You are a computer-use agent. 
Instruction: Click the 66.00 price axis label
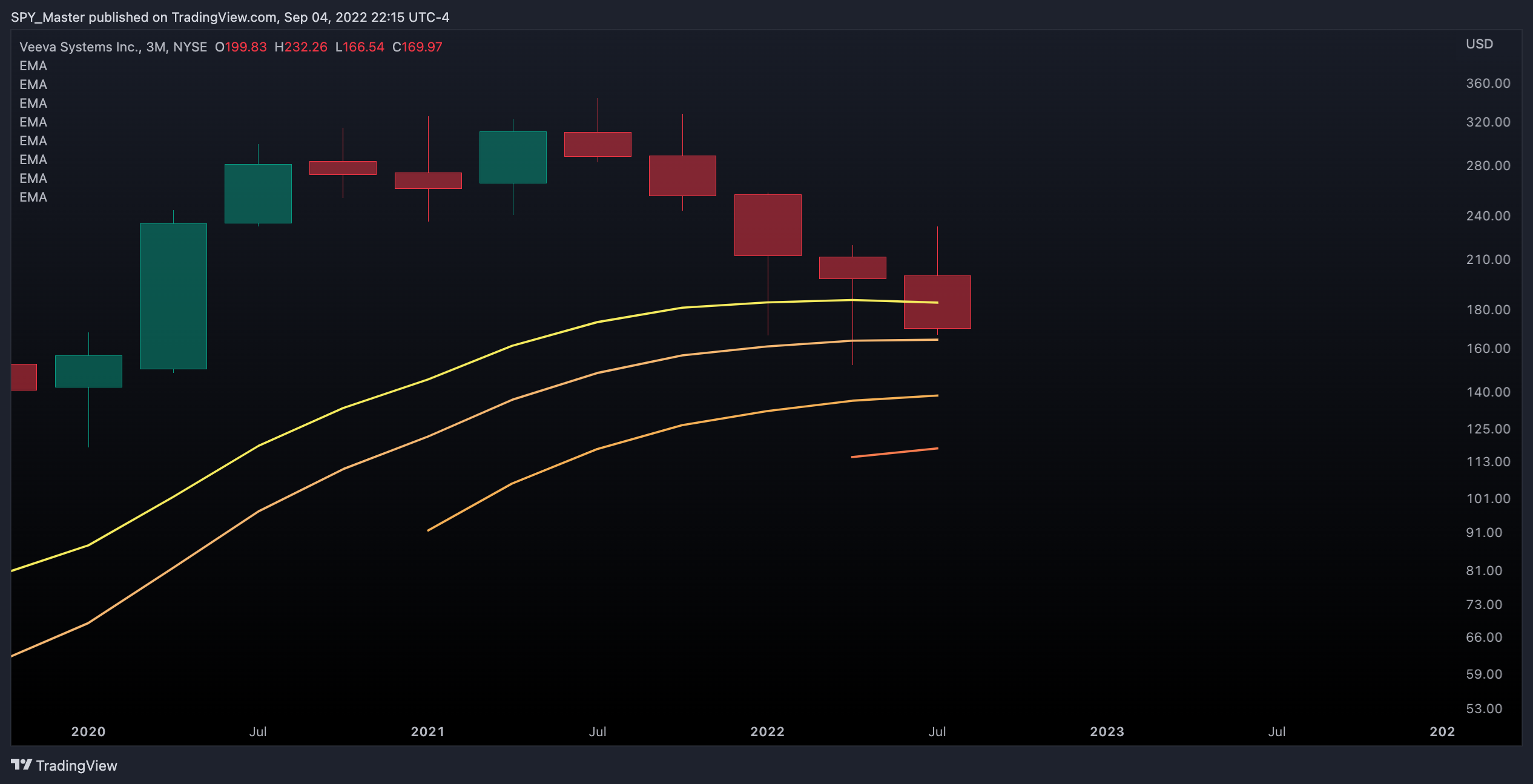click(1484, 637)
